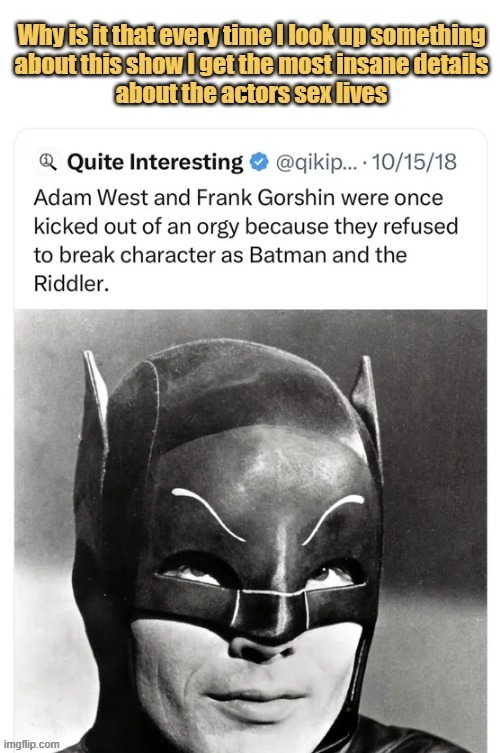This screenshot has height=753, width=500.
Task: Open the imgflip.com watermark link
Action: click(x=31, y=744)
